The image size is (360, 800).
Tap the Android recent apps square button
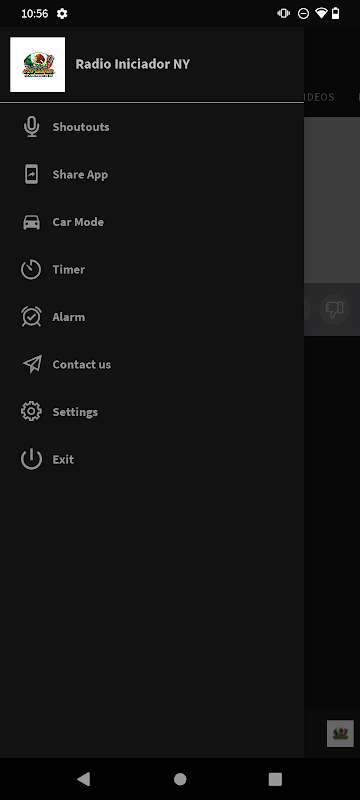pos(275,779)
